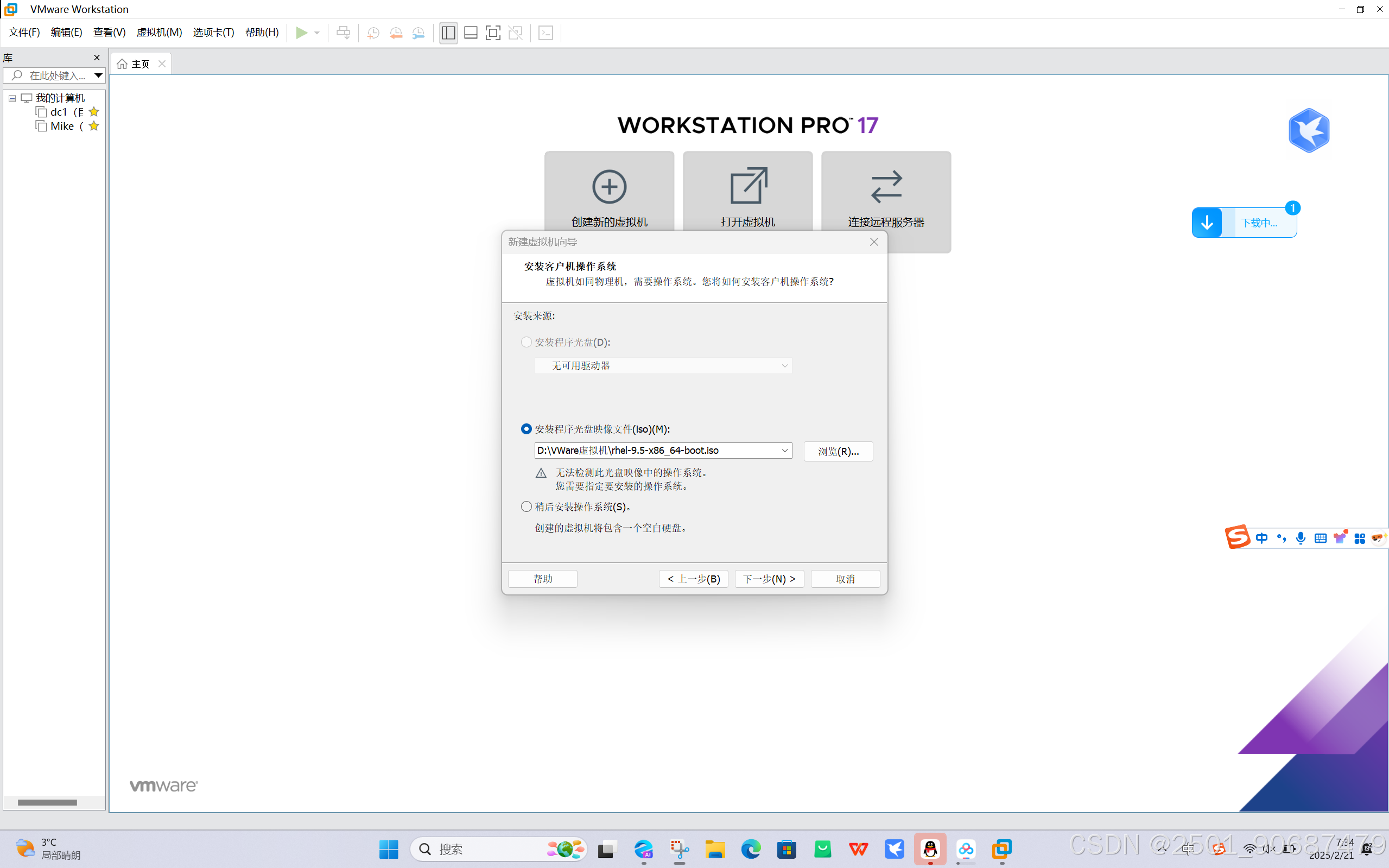Collapse the My Computer tree node
Screen dimensions: 1389x868
[12, 98]
